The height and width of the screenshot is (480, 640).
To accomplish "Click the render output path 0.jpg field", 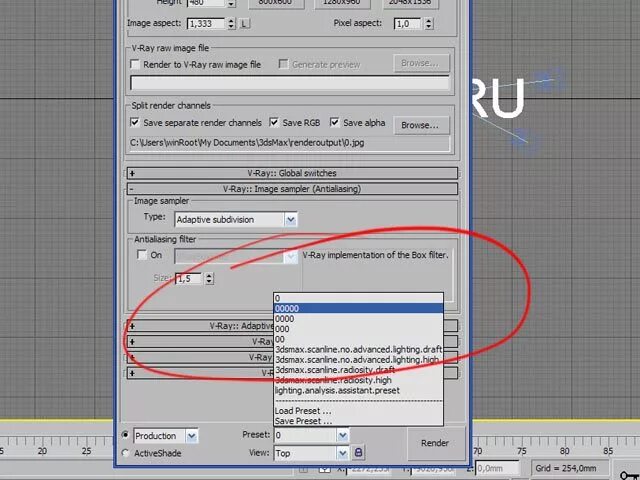I will pos(290,143).
